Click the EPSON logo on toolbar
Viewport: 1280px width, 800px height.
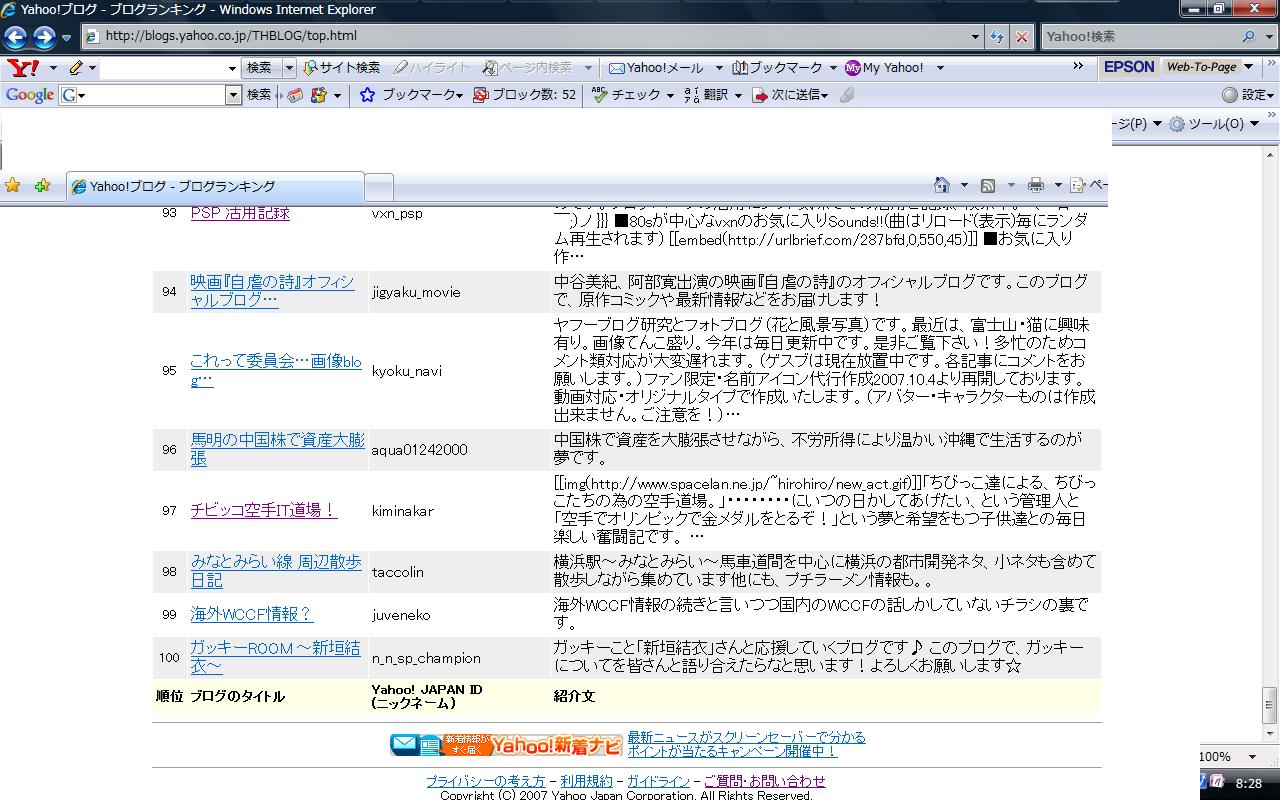tap(1129, 66)
